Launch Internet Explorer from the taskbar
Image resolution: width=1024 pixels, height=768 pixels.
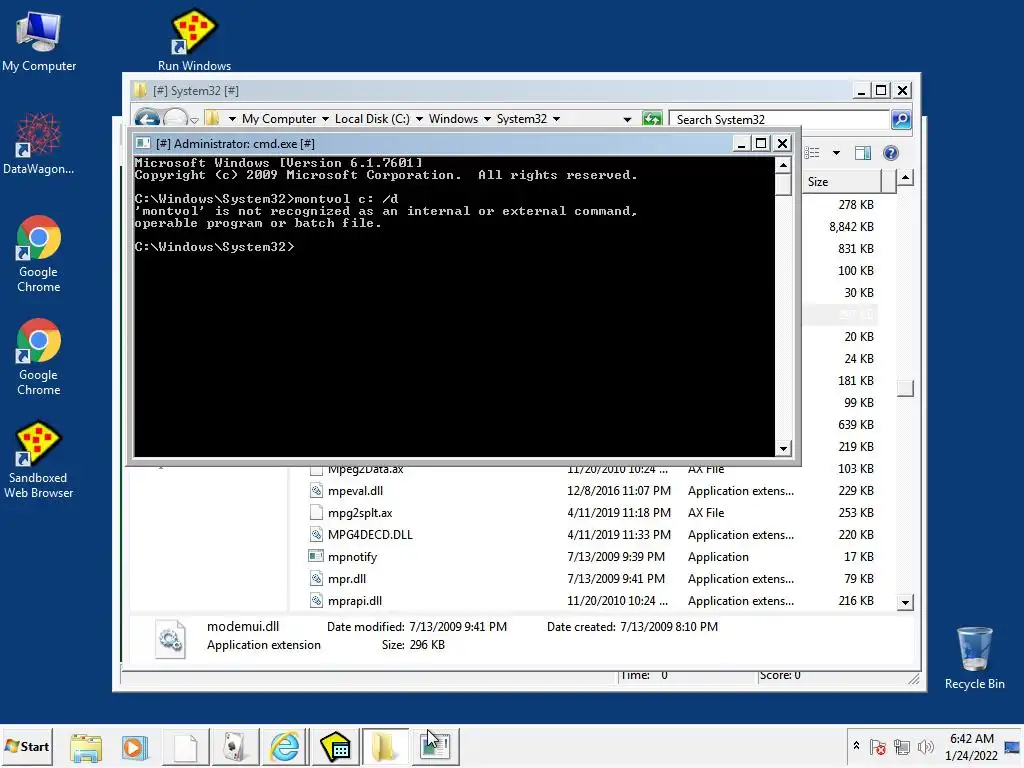pyautogui.click(x=285, y=746)
